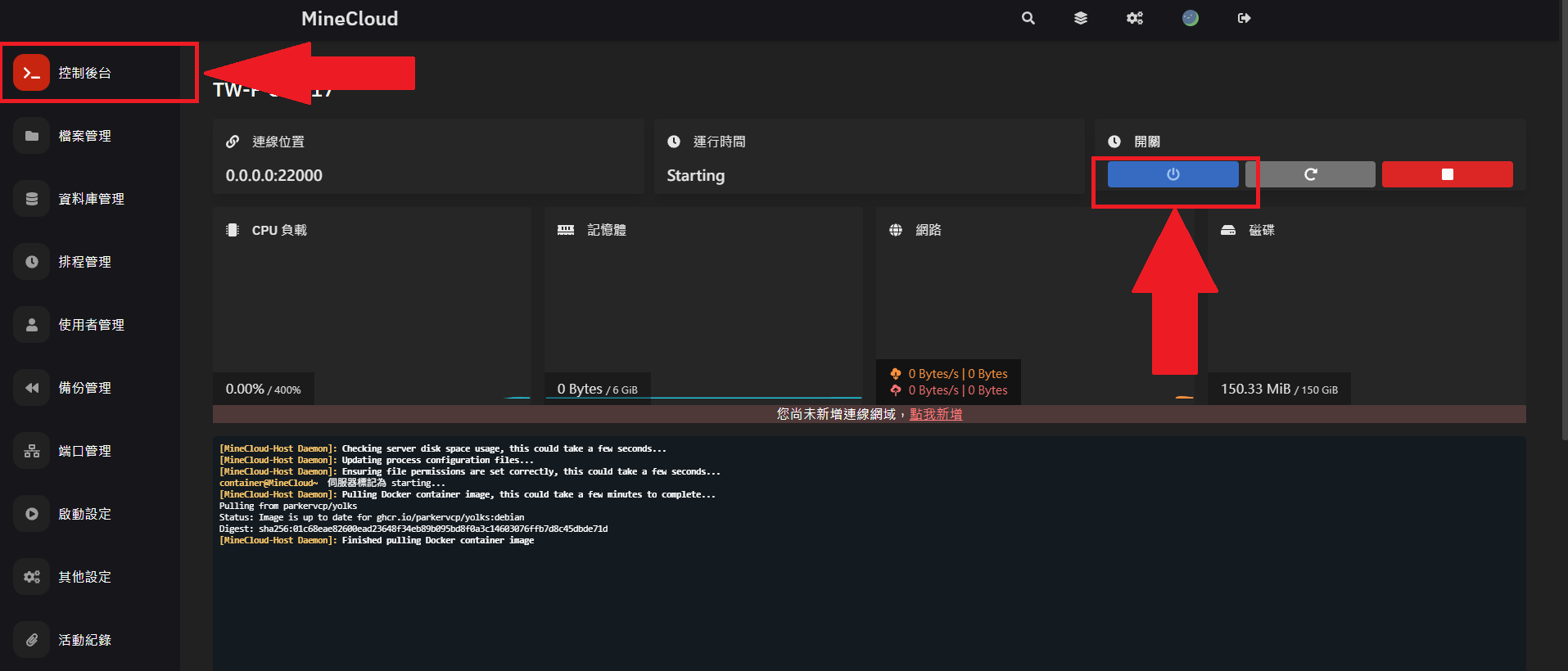Click the clock icon beside 運行時間

coord(674,142)
